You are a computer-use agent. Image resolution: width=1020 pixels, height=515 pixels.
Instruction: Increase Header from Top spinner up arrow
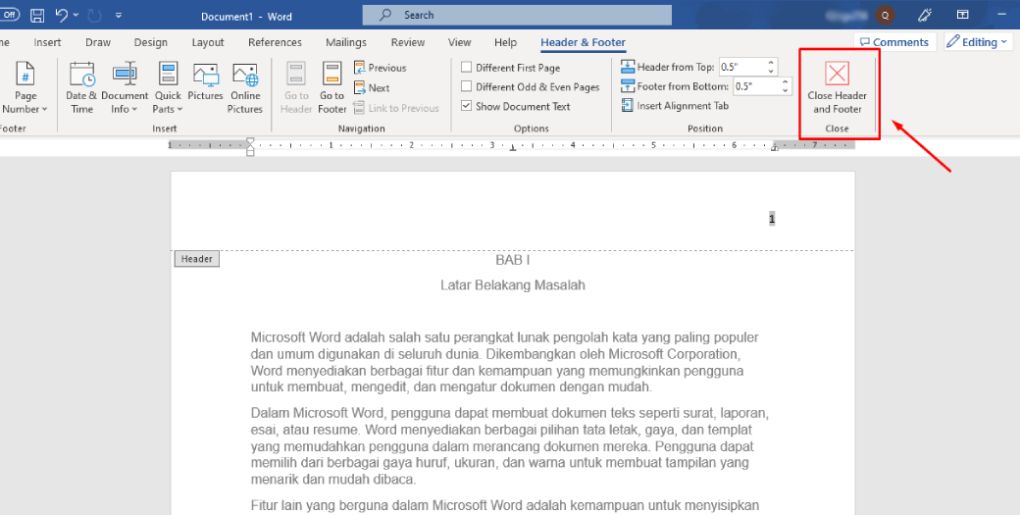click(772, 63)
